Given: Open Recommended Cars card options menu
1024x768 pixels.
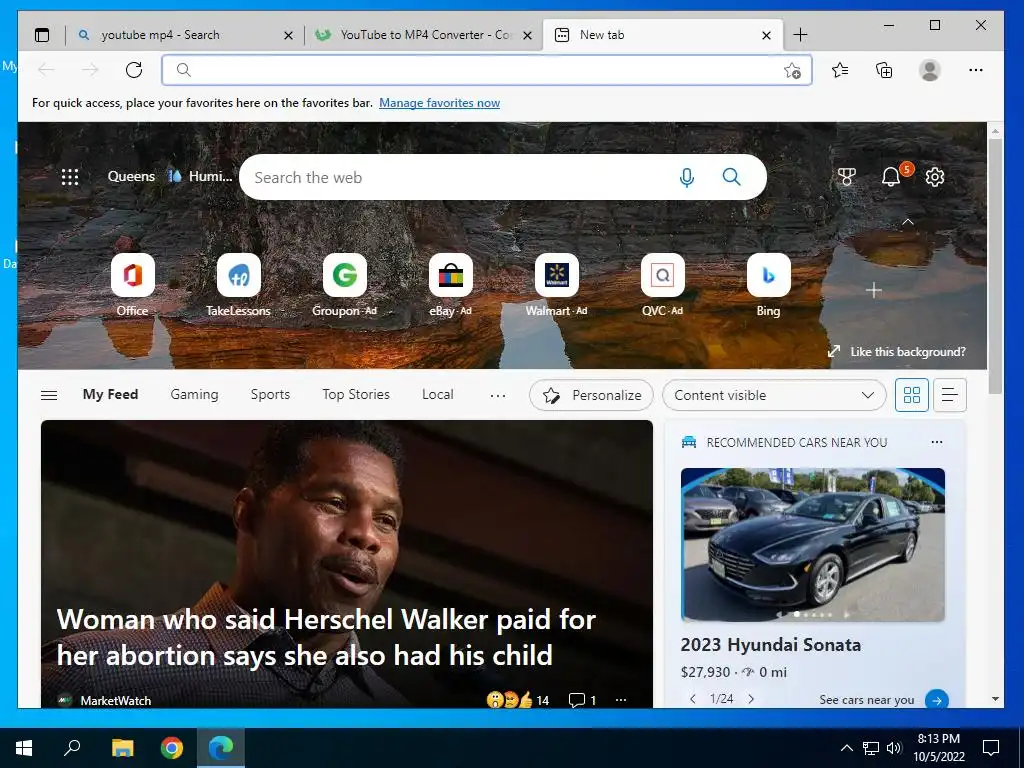Looking at the screenshot, I should coord(936,442).
